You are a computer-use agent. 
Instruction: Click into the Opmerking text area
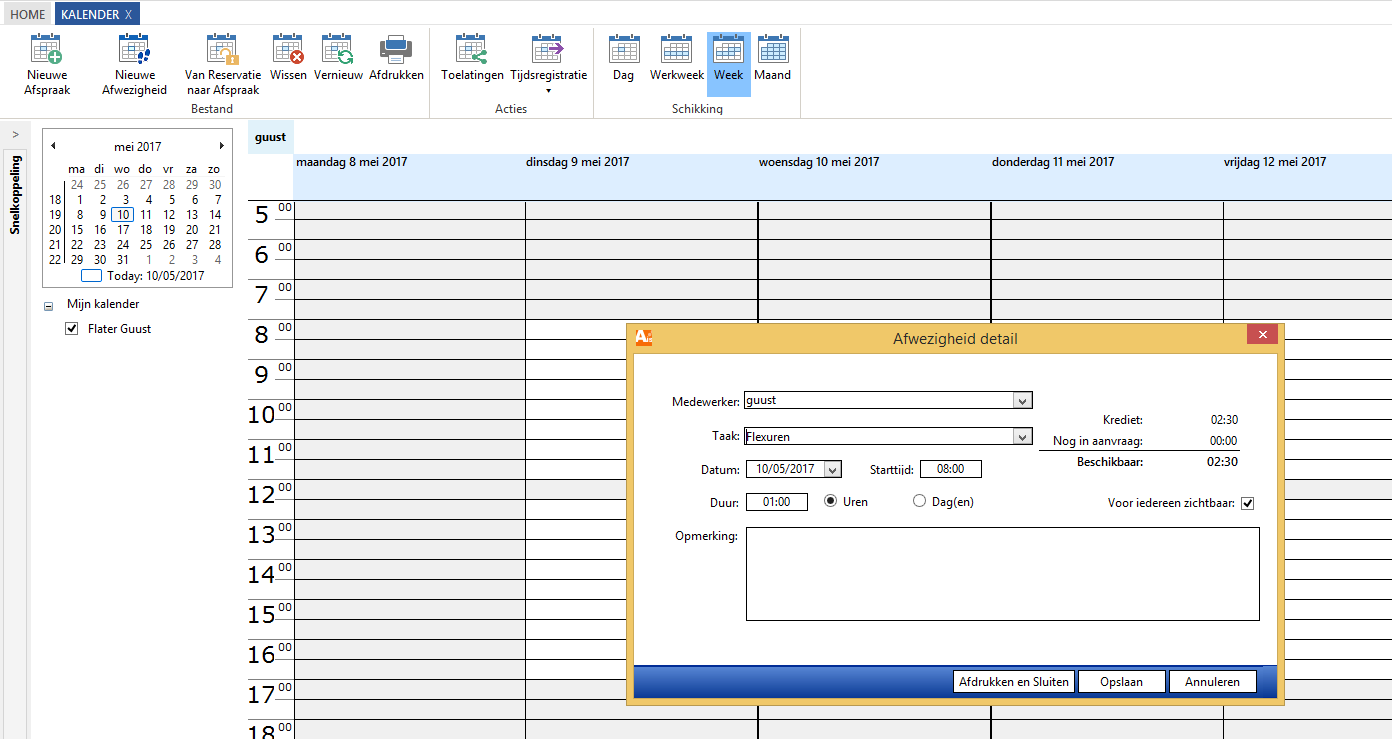[1002, 574]
